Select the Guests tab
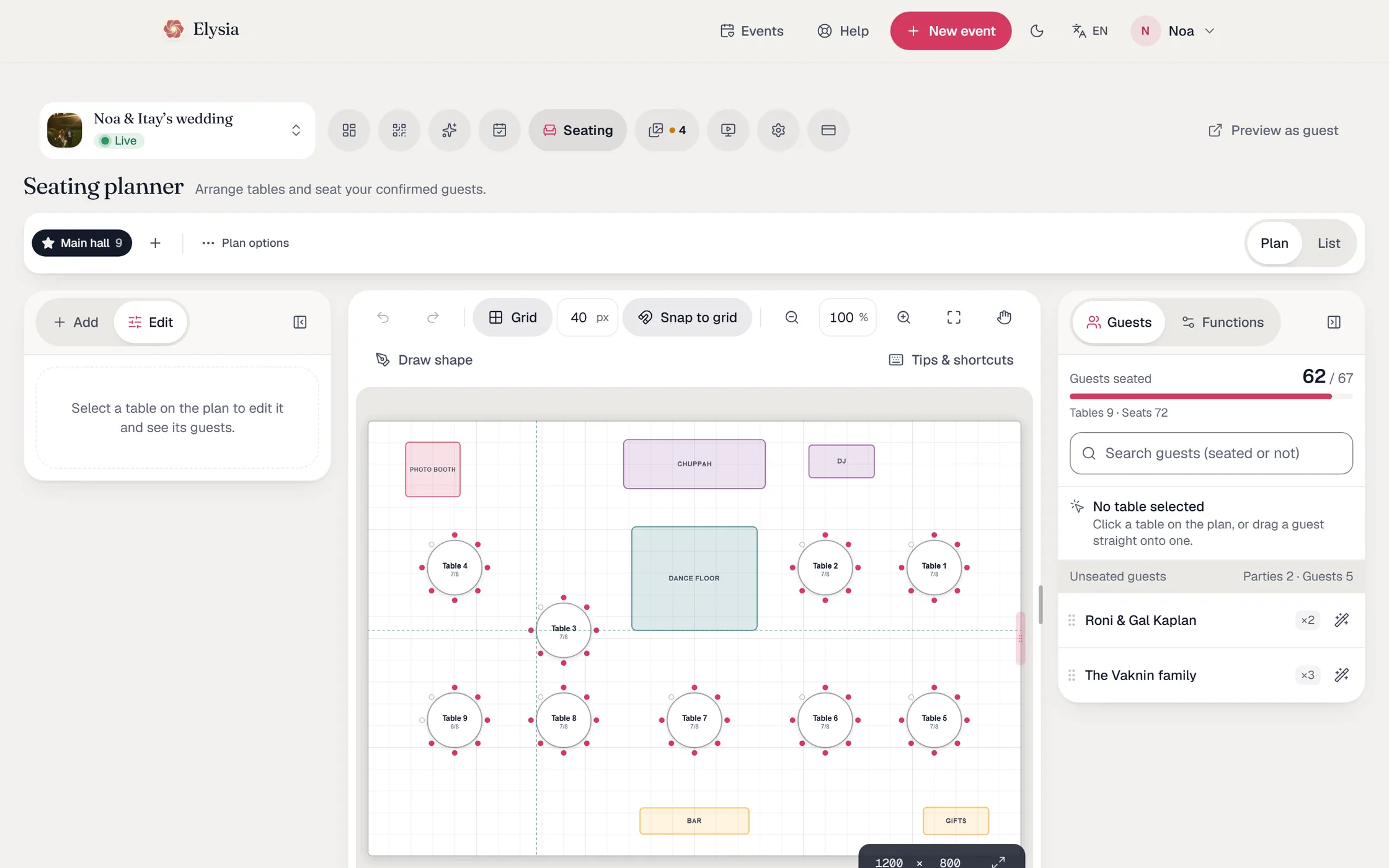Screen dimensions: 1389x868 [x=1119, y=322]
